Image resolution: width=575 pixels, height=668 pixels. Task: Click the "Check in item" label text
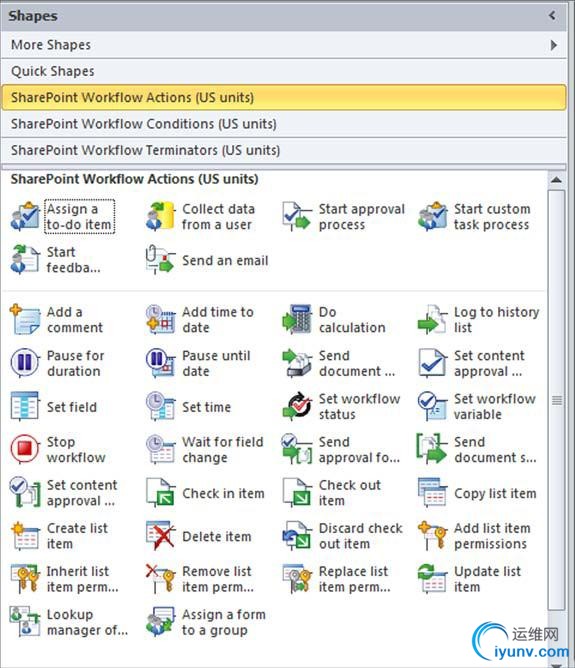(x=223, y=493)
